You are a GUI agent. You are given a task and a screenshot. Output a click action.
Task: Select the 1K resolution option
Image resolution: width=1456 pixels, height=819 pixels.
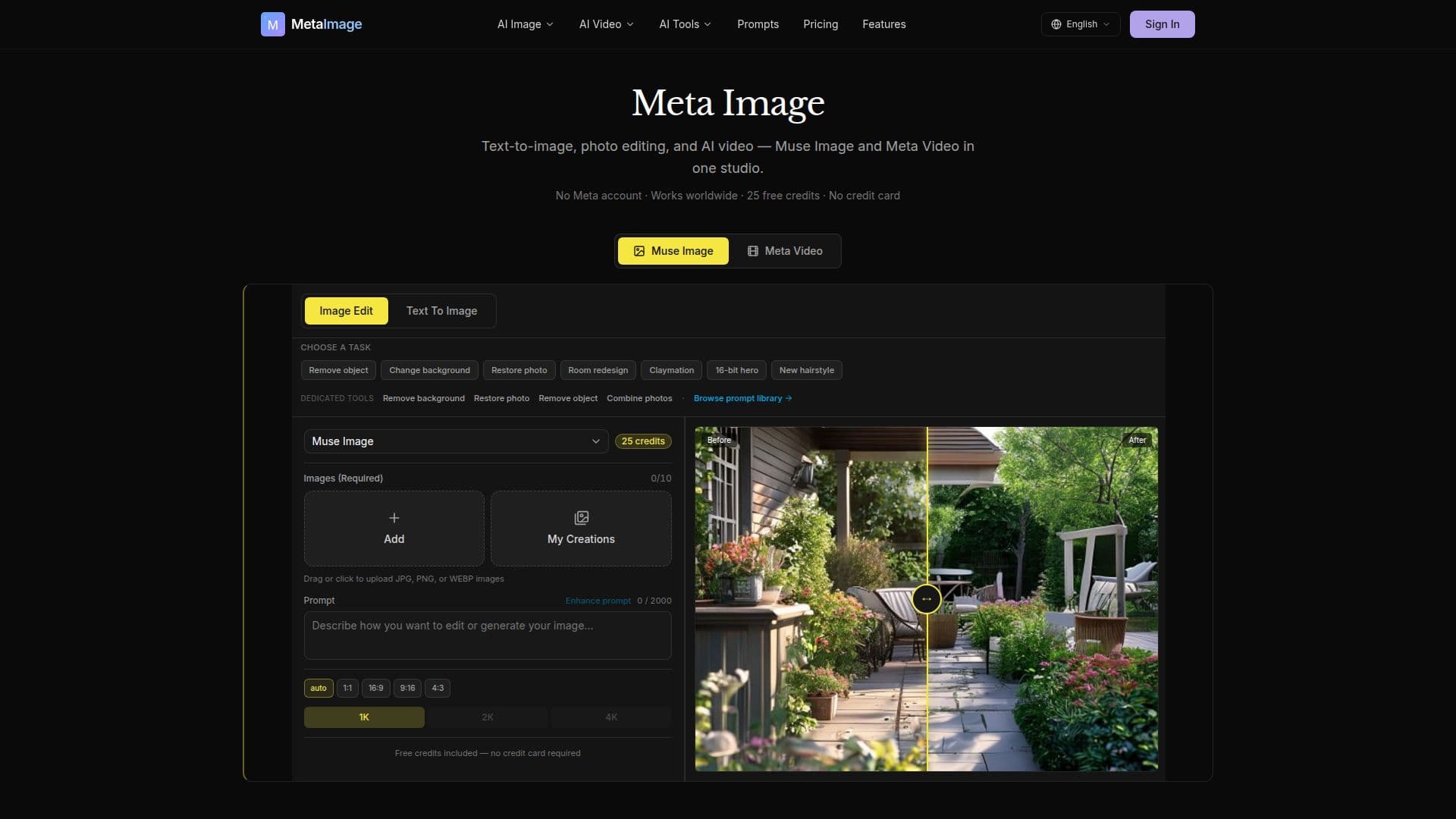coord(364,717)
